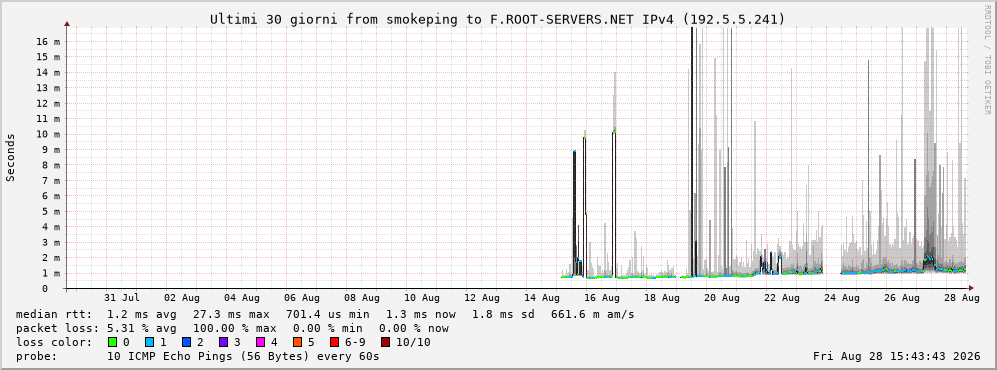
Task: Click the blue loss color 2 swatch
Action: tap(187, 342)
